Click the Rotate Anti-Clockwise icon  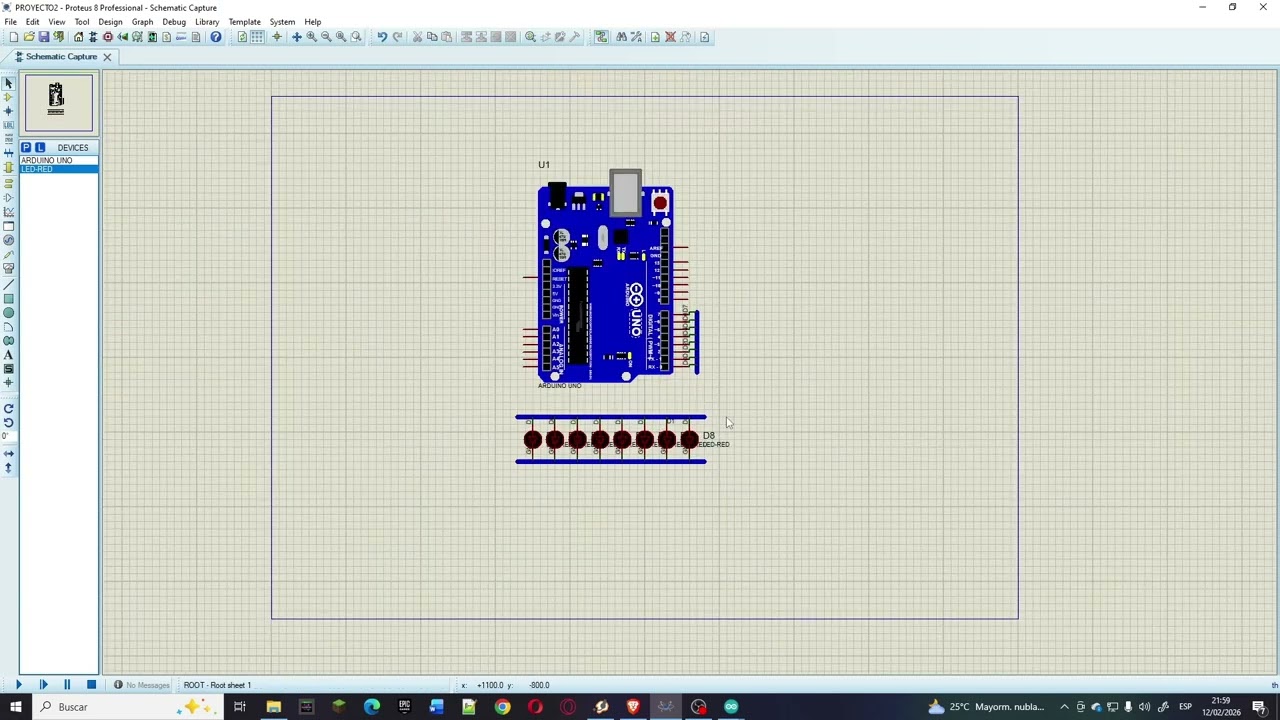9,423
